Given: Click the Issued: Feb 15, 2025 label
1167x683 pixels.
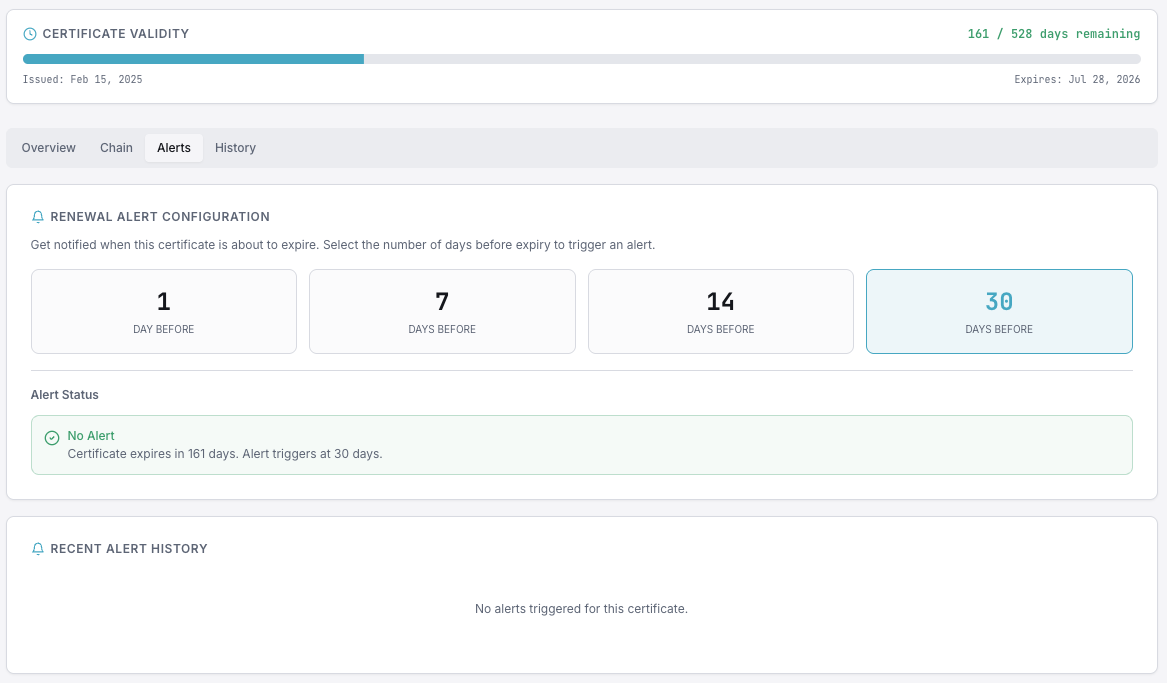Looking at the screenshot, I should click(x=83, y=79).
